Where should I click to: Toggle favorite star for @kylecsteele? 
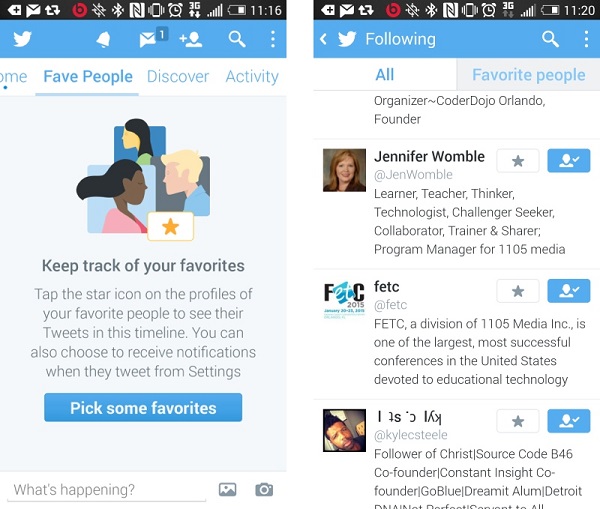(x=518, y=421)
